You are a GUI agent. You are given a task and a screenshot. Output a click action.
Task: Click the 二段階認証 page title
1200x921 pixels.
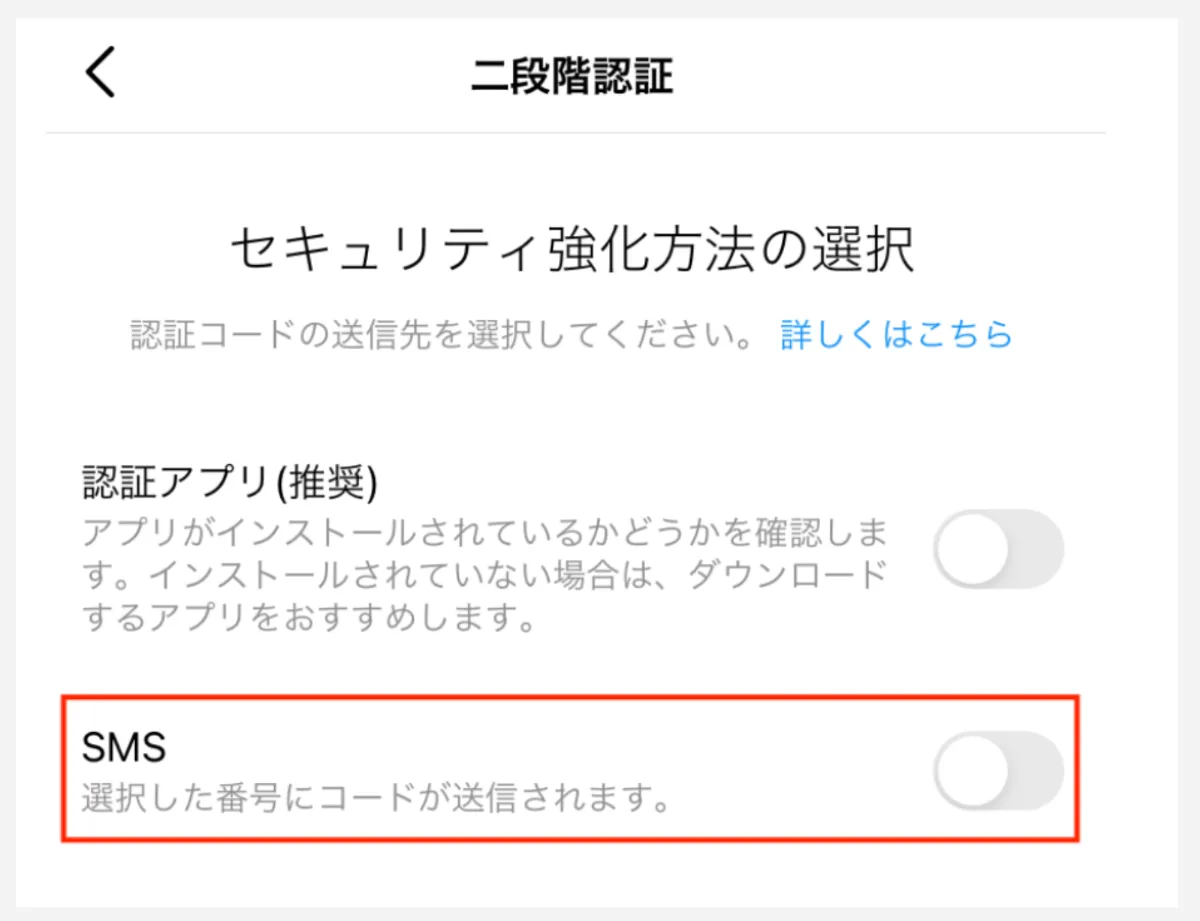[572, 76]
